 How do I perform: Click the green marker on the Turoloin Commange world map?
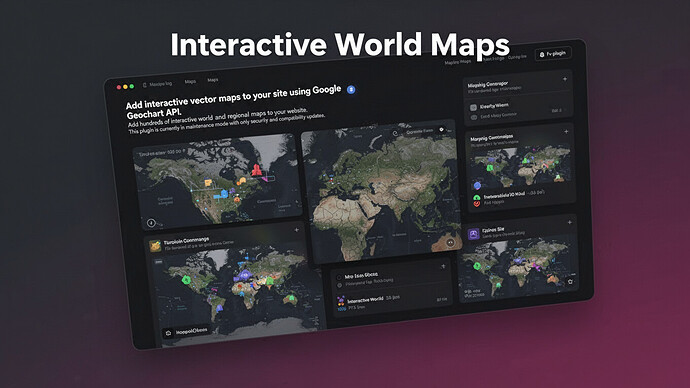(x=186, y=280)
